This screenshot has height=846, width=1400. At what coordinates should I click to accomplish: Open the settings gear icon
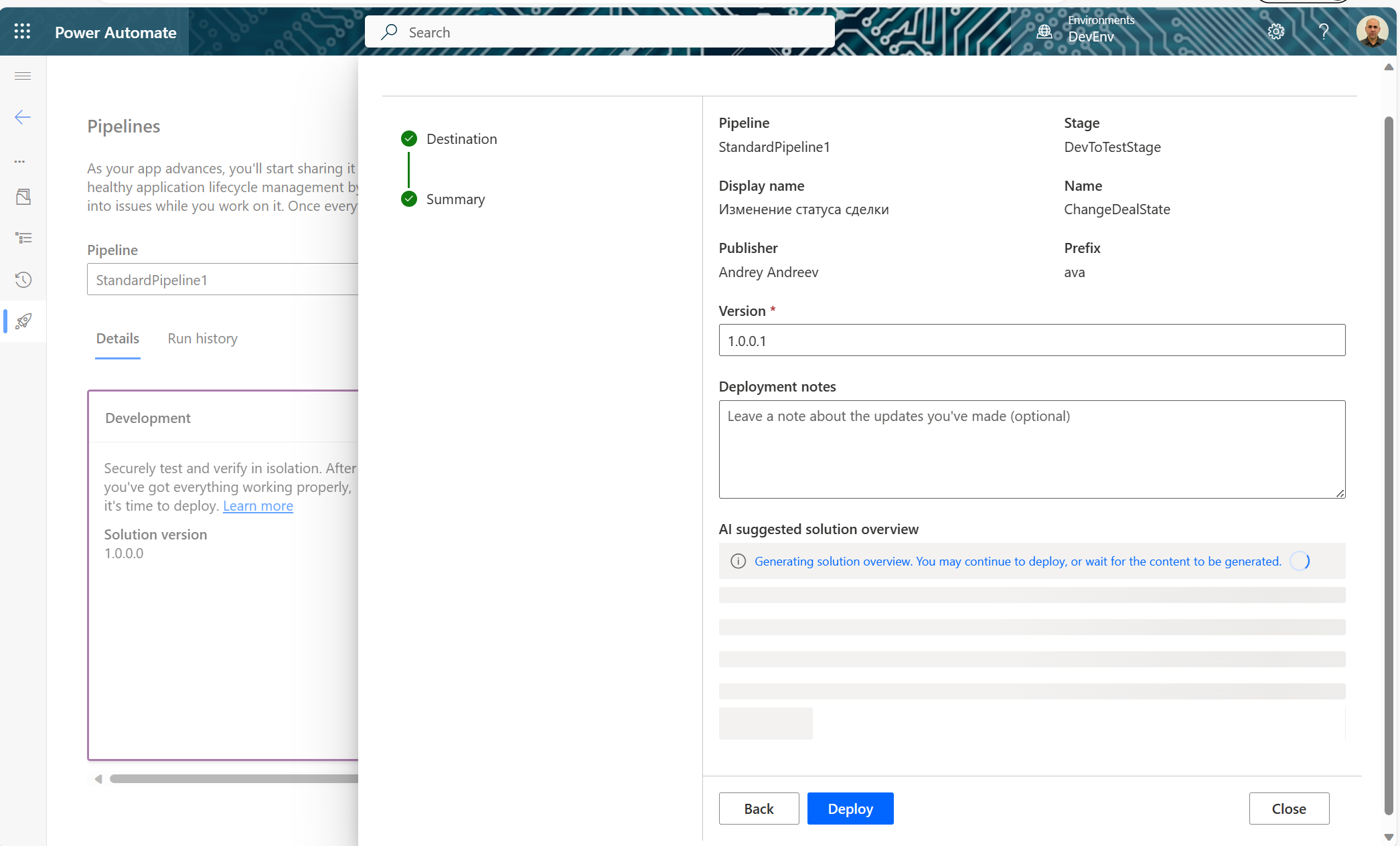(x=1275, y=31)
